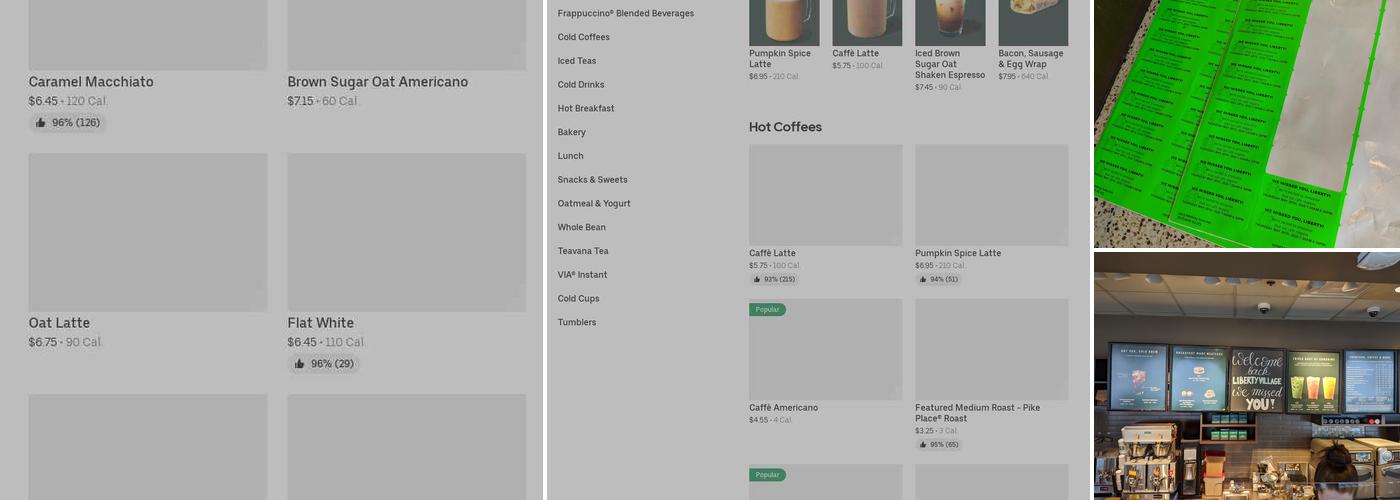Click price text $6.45 • 120 Cal.
Screen dimensions: 1400x500
[x=68, y=102]
